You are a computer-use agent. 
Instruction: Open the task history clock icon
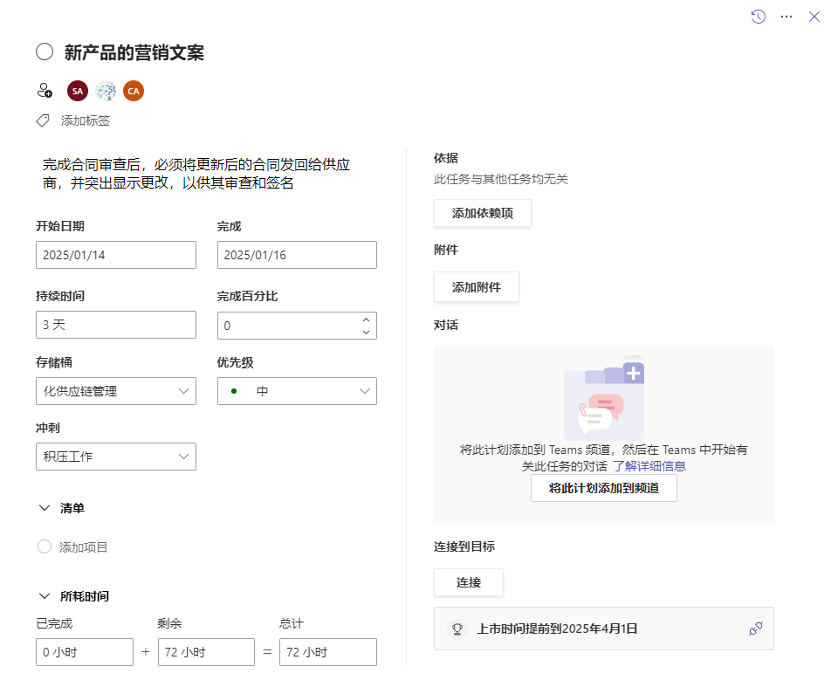(x=758, y=17)
